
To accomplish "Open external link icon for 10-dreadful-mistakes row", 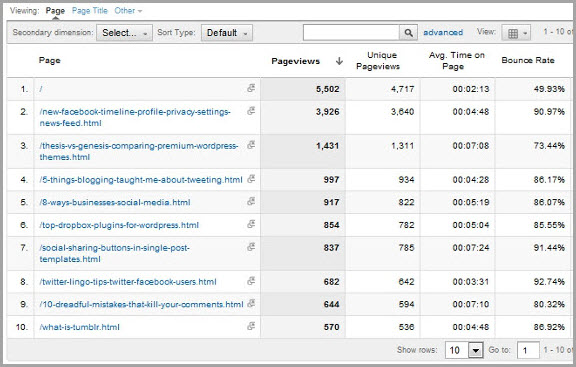I will click(x=251, y=303).
